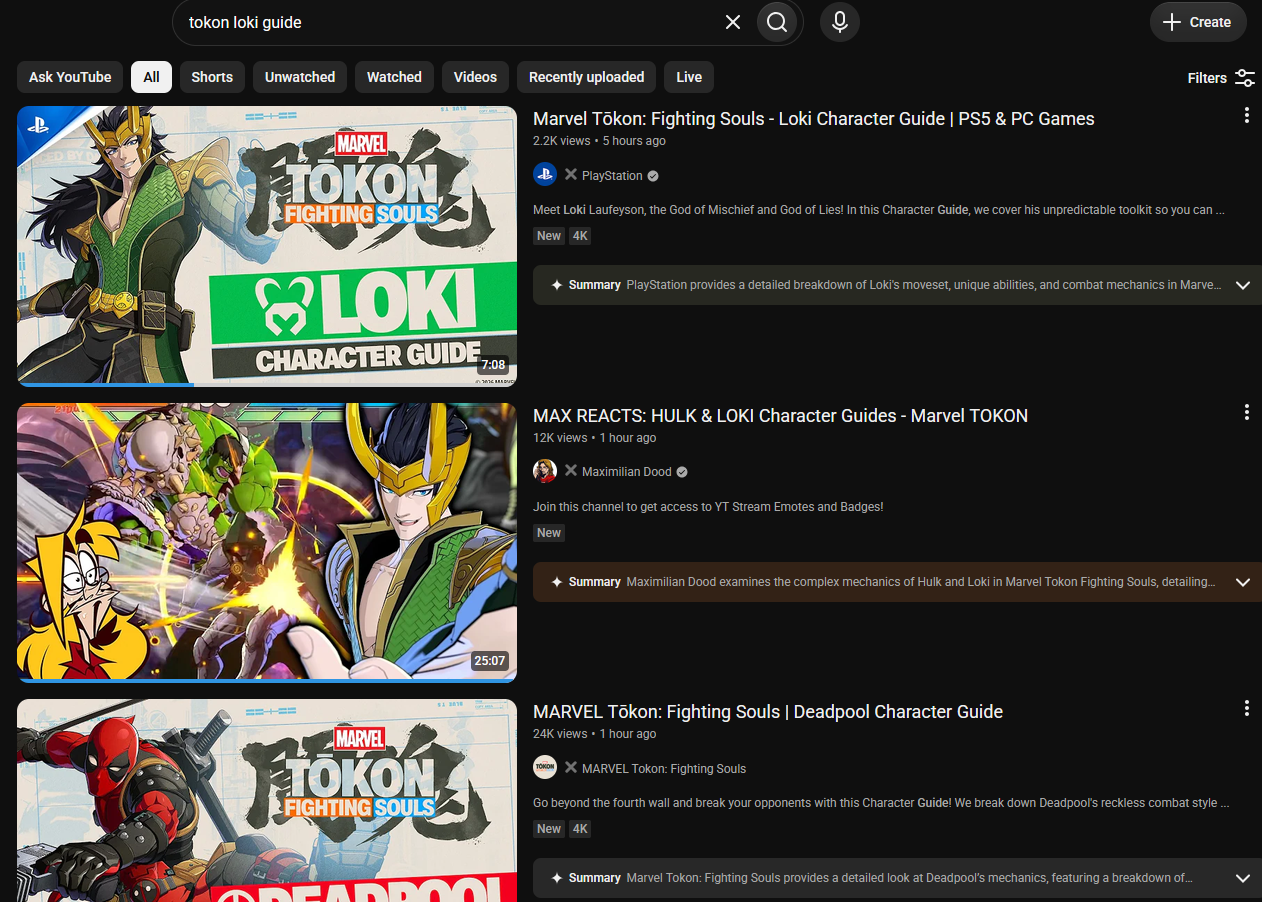The image size is (1262, 902).
Task: Click the magnifying glass search button
Action: click(778, 22)
